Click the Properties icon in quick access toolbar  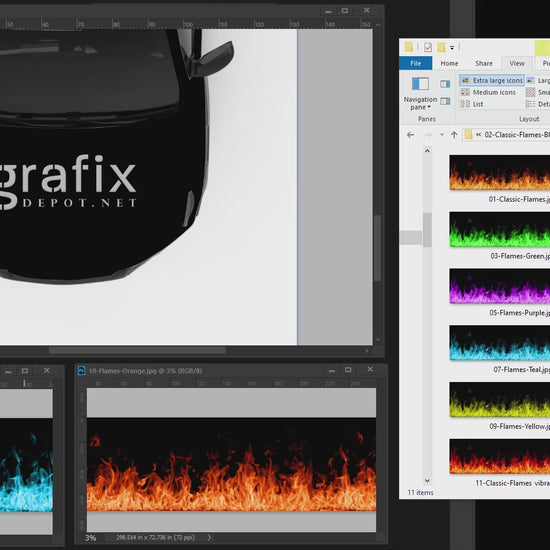[428, 47]
